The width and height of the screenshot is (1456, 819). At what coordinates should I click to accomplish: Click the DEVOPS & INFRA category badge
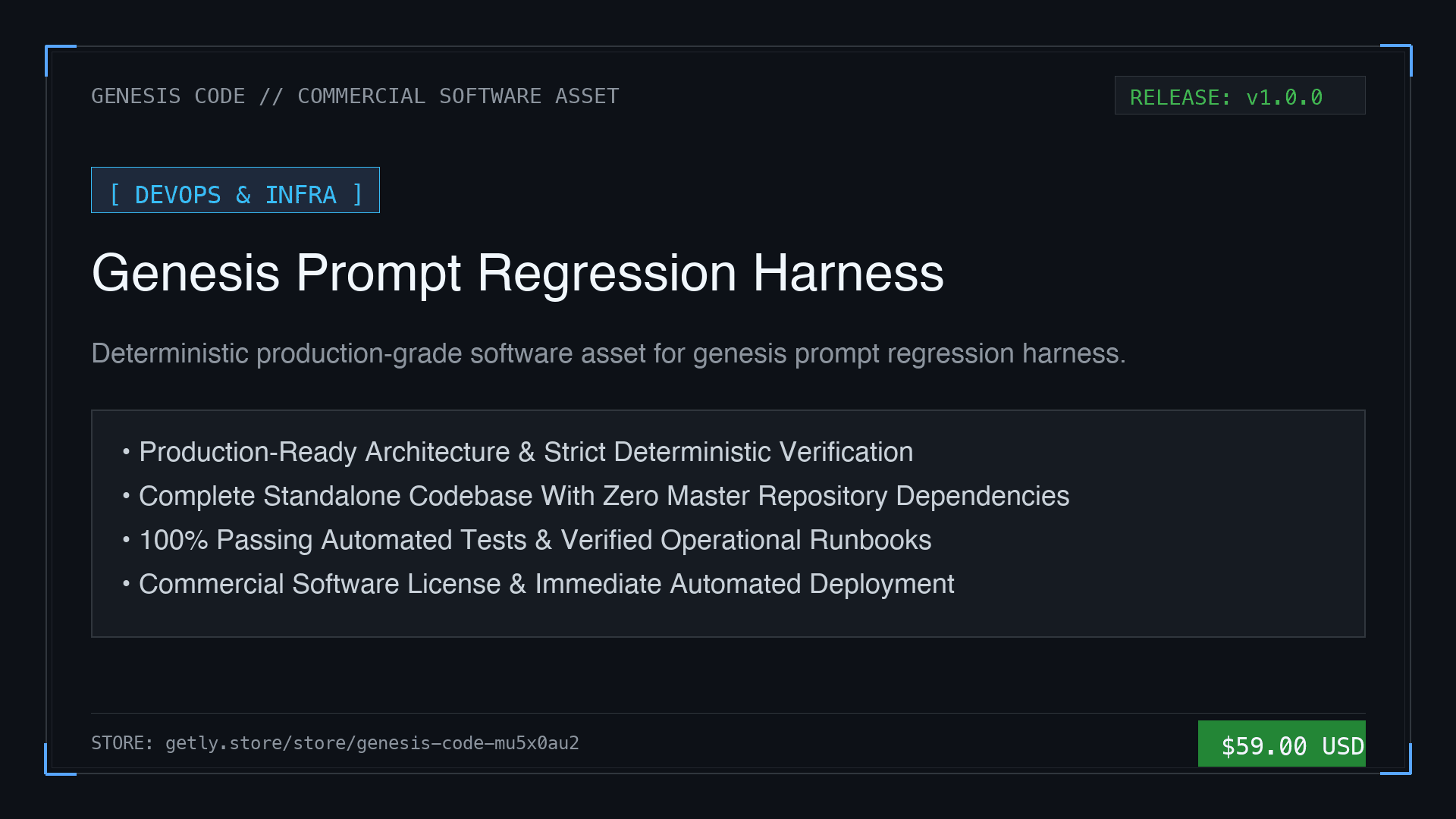(x=235, y=190)
